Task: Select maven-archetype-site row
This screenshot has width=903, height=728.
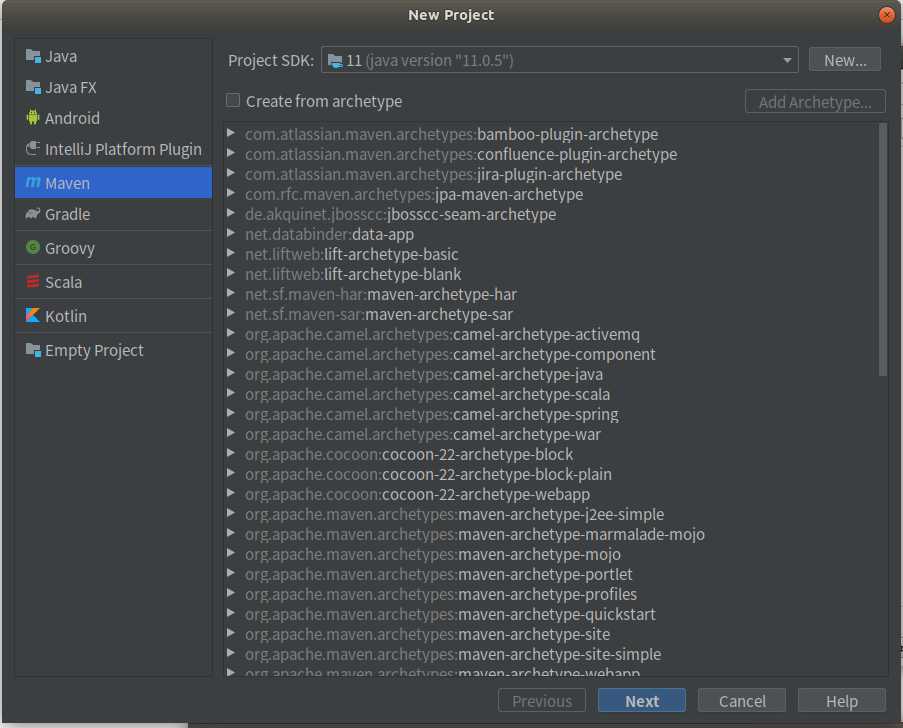Action: tap(552, 634)
